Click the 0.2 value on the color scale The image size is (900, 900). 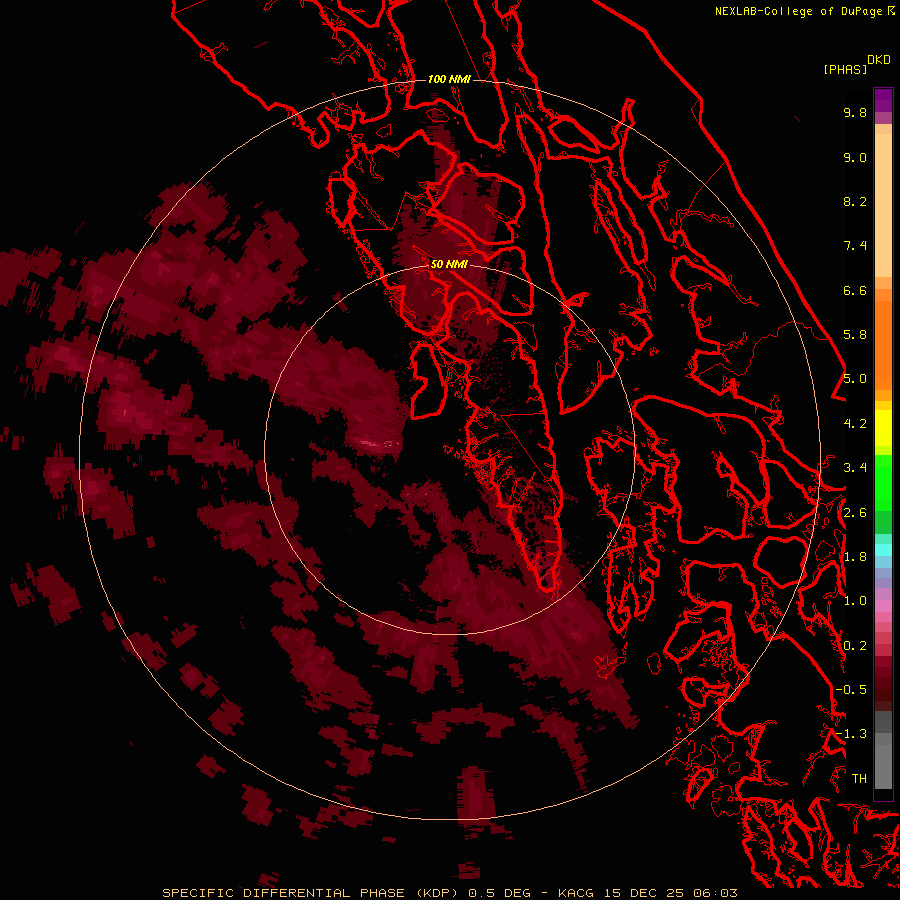click(855, 646)
